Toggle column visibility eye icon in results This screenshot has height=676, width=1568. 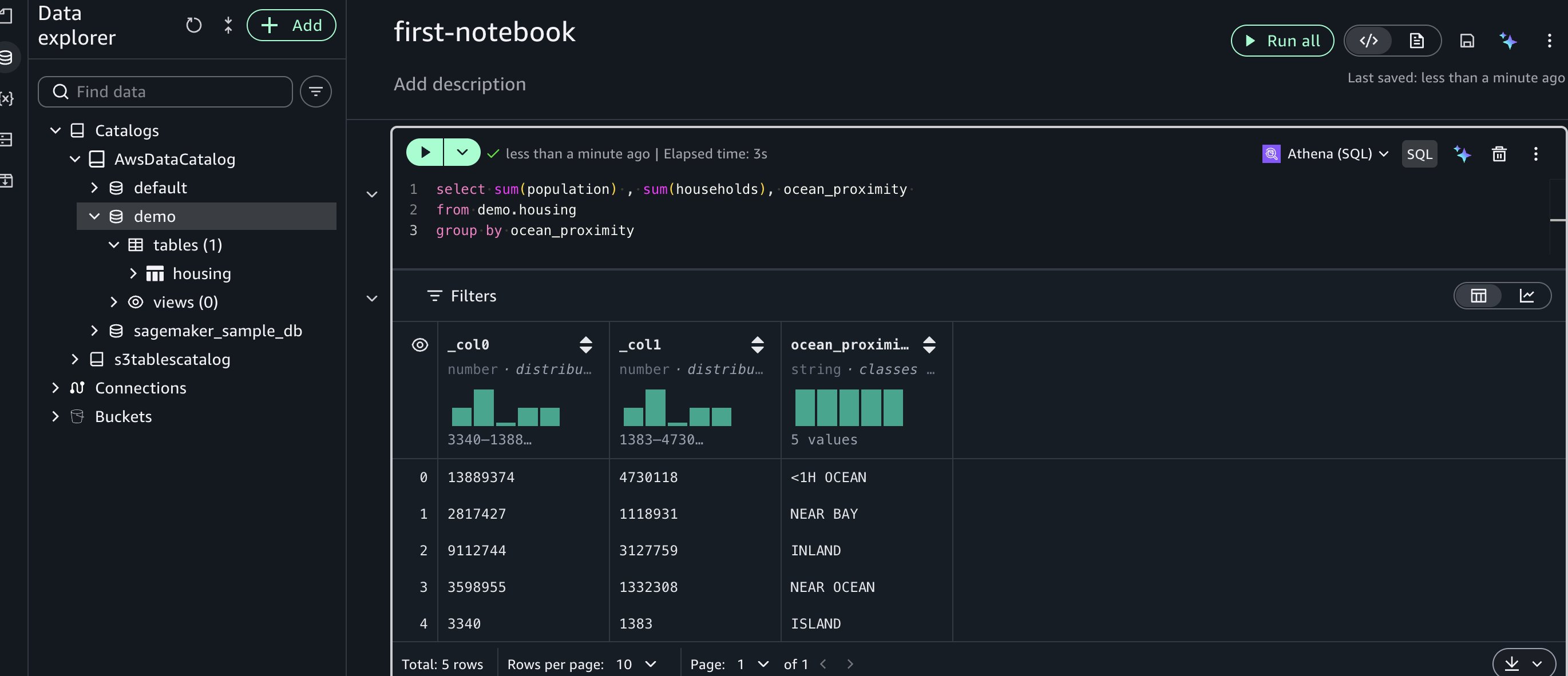[x=420, y=345]
